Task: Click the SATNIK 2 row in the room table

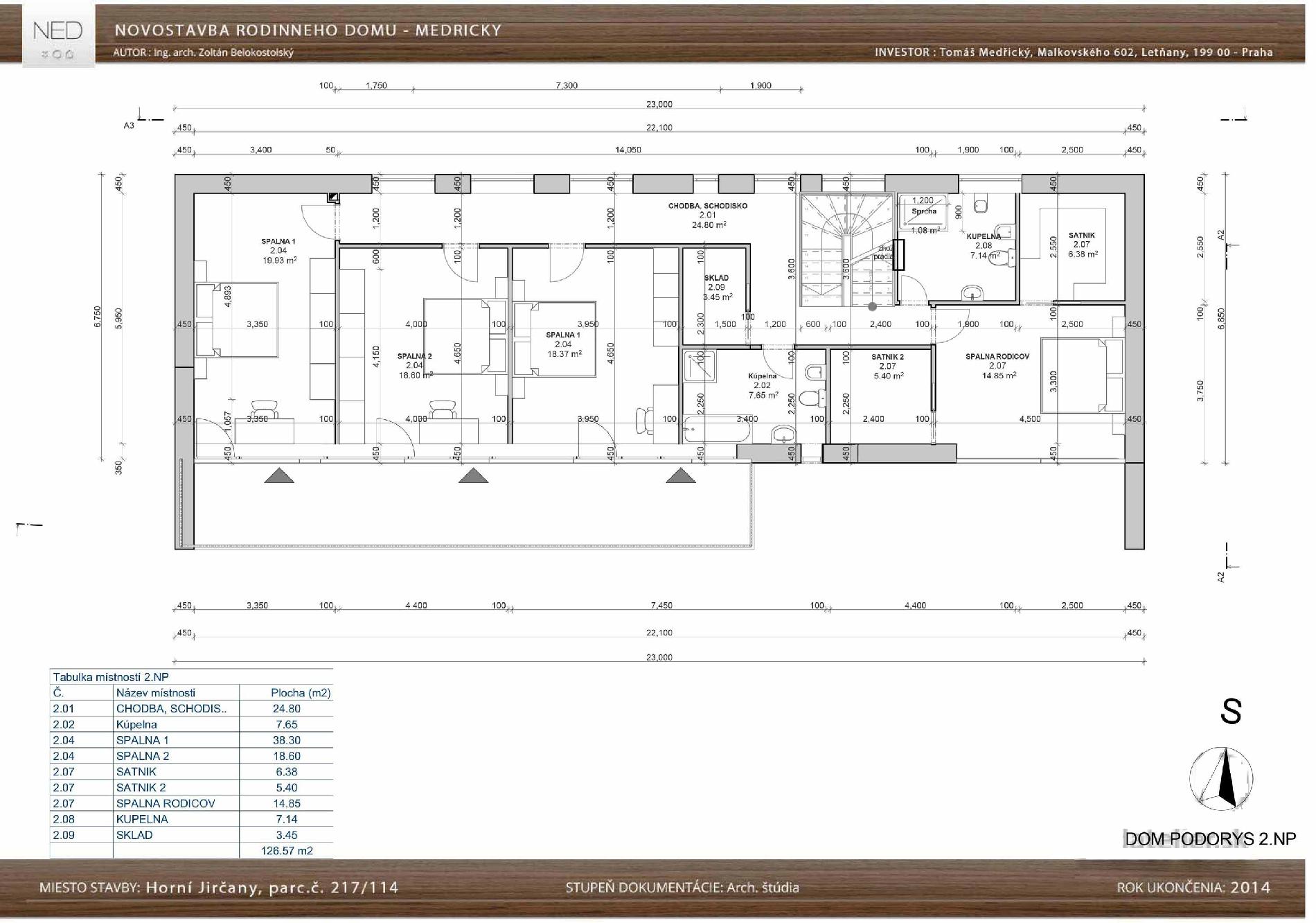Action: 191,788
